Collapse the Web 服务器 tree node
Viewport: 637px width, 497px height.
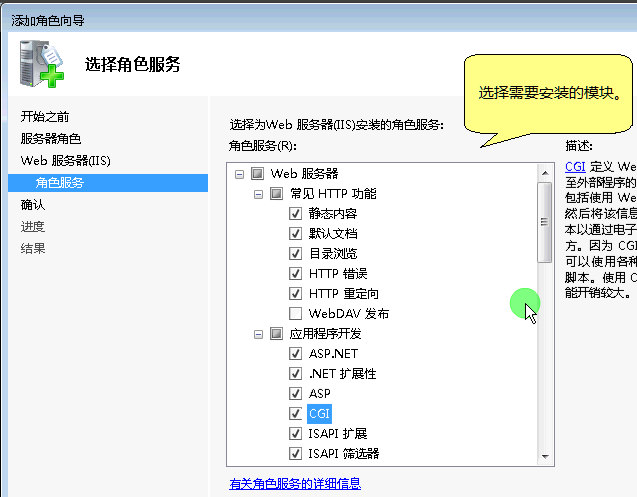coord(239,174)
